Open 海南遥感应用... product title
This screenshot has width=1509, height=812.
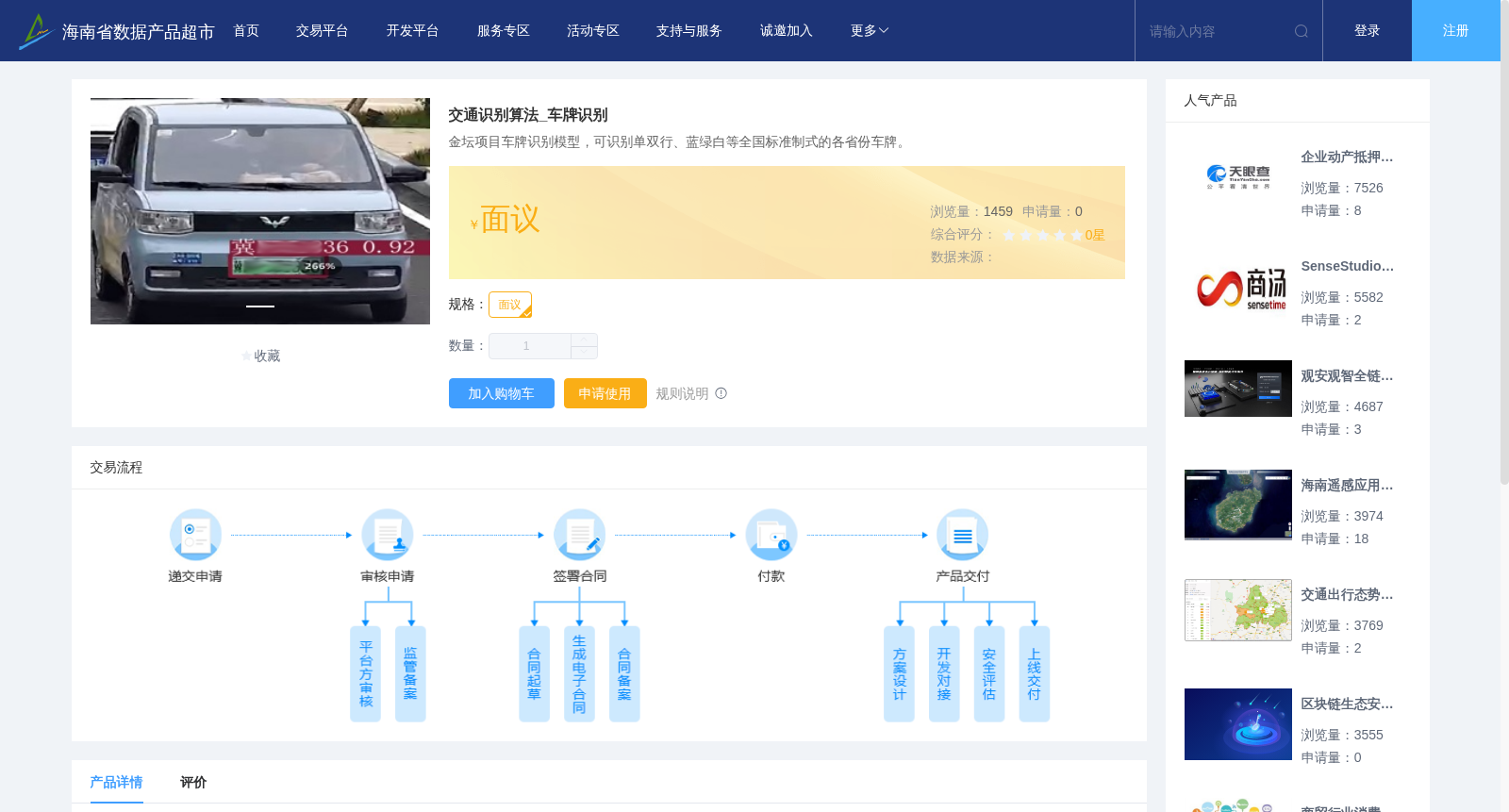(x=1347, y=486)
